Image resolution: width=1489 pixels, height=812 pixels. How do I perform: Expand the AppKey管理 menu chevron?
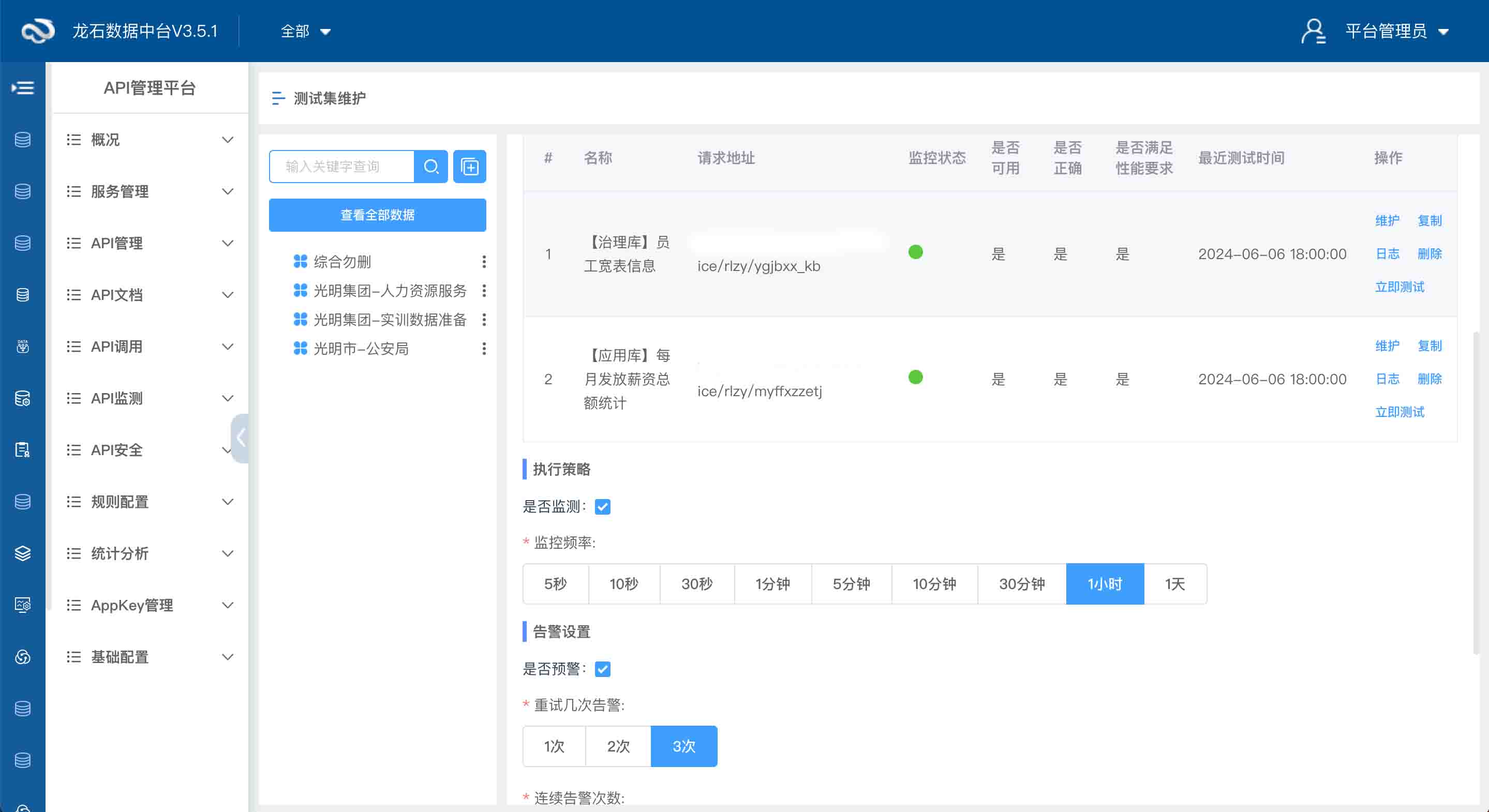click(228, 605)
